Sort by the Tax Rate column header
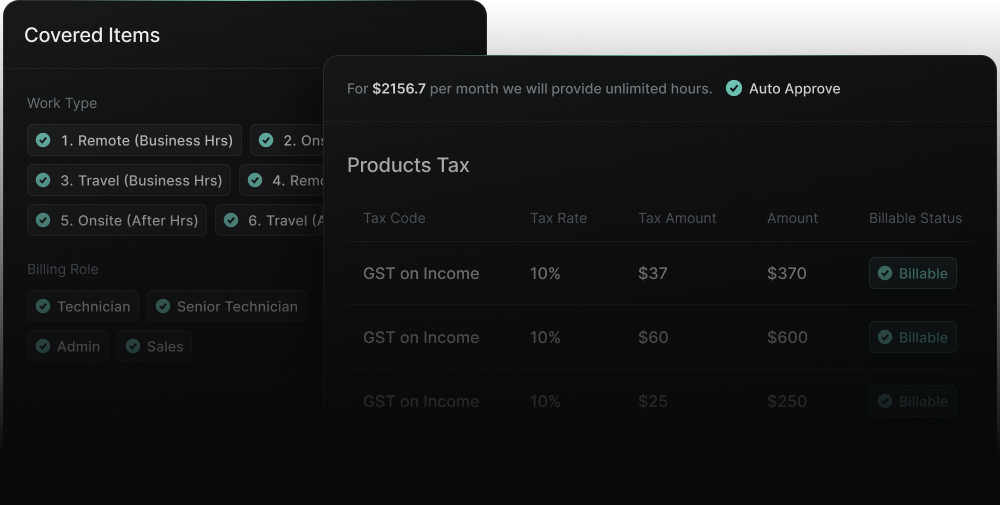Screen dimensions: 1000x505 point(558,218)
